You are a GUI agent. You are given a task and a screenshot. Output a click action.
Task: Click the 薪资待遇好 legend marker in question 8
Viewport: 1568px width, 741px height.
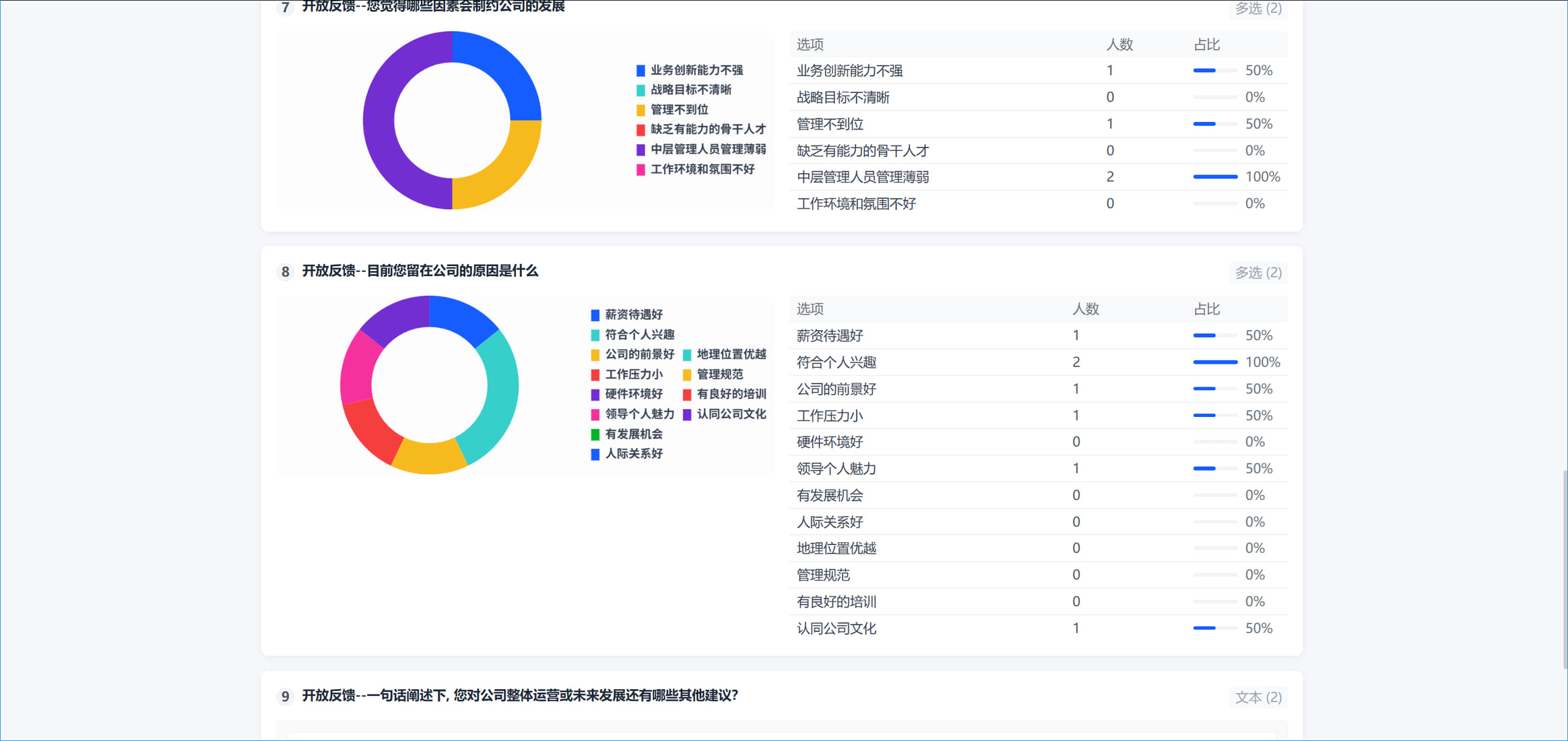click(x=594, y=315)
